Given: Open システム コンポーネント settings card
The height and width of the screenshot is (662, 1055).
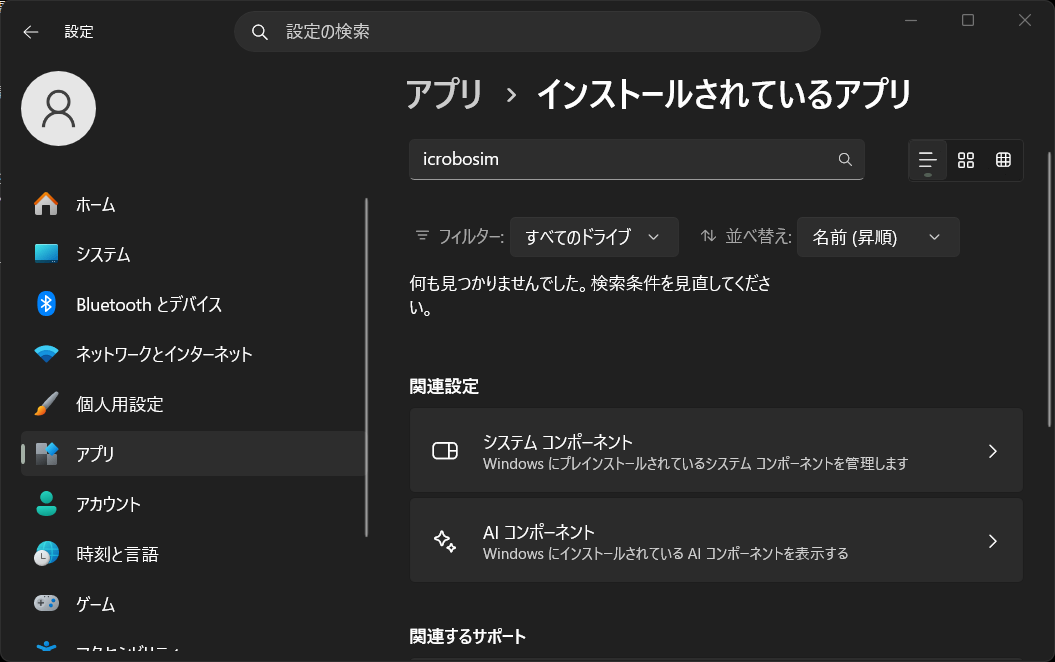Looking at the screenshot, I should tap(716, 450).
